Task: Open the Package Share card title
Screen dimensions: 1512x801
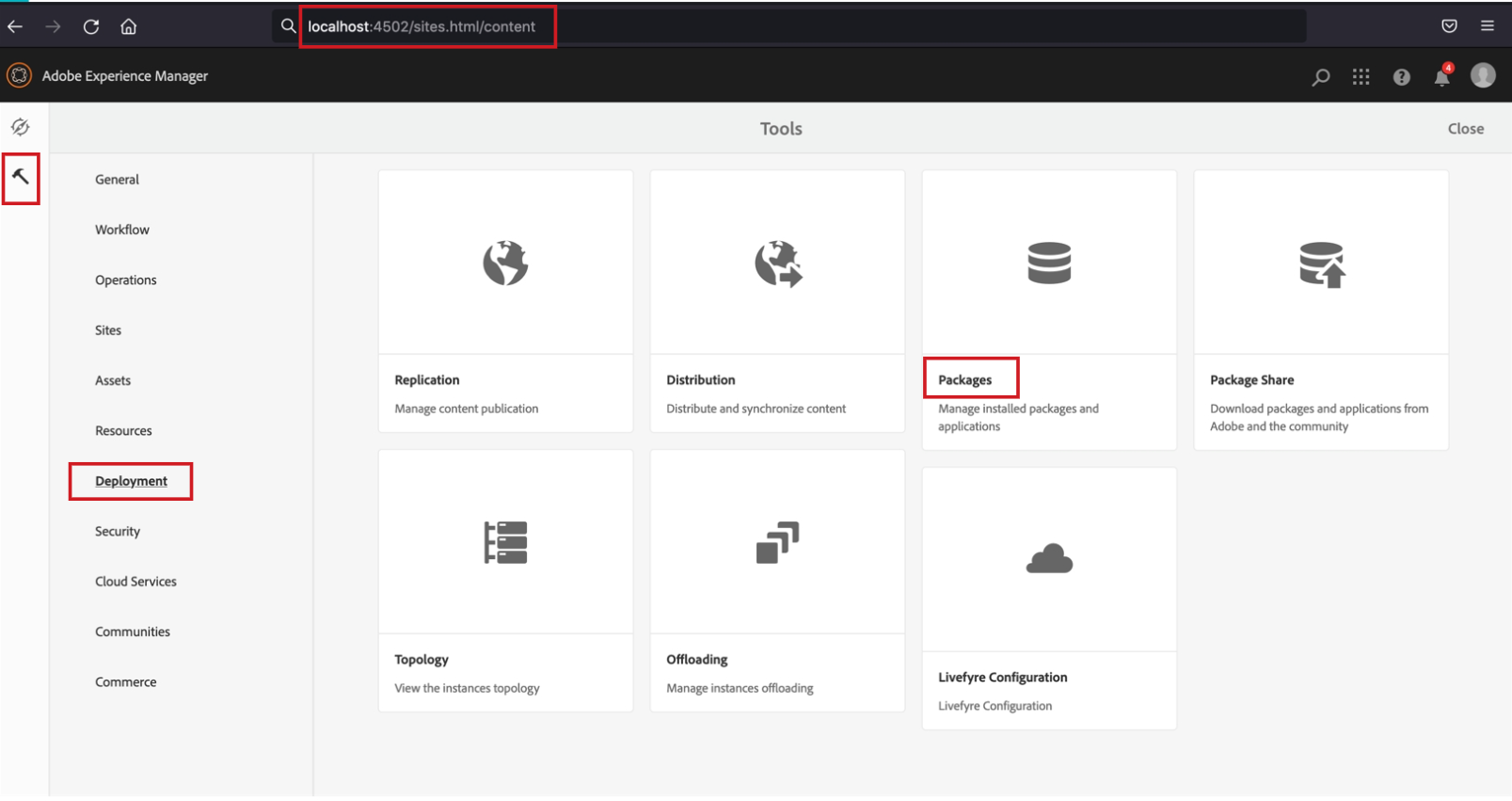Action: (x=1251, y=380)
